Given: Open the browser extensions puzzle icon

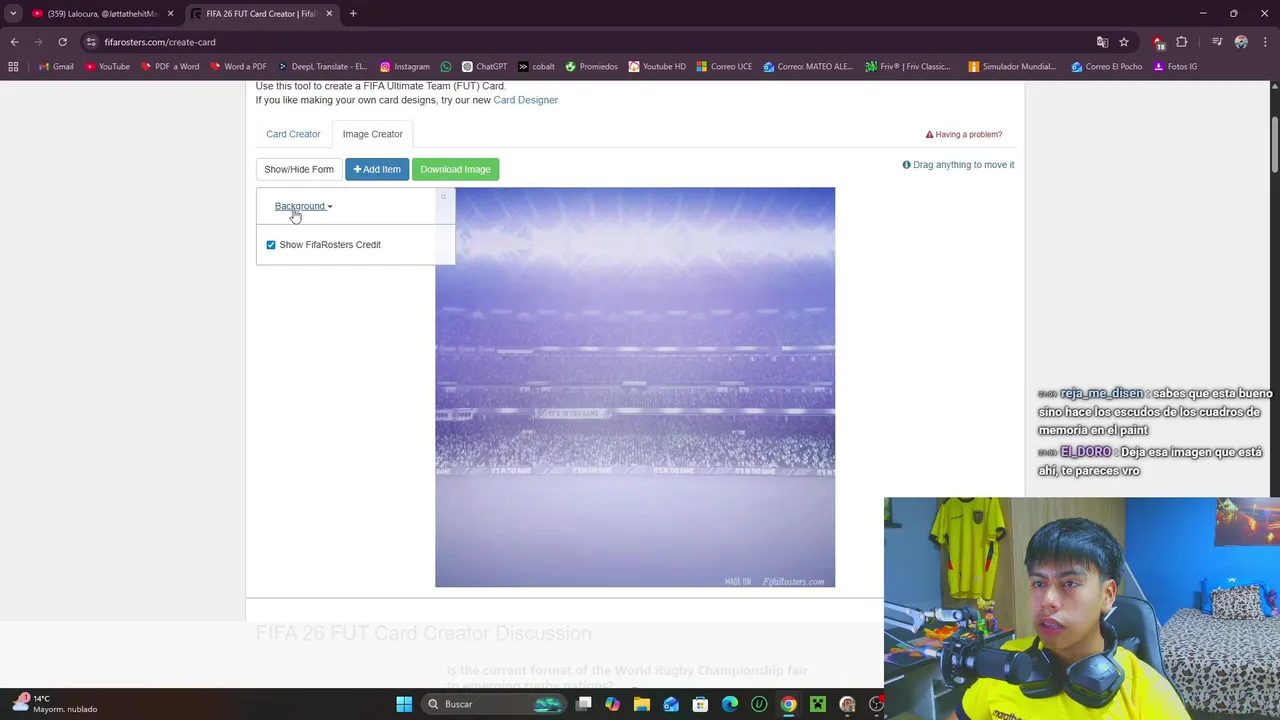Looking at the screenshot, I should [x=1181, y=42].
